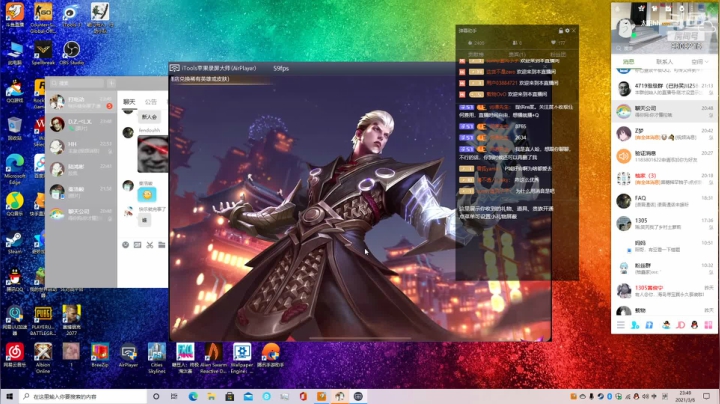720x404 pixels.
Task: Open the Tencent QQ penguin desktop icon
Action: pos(14,279)
